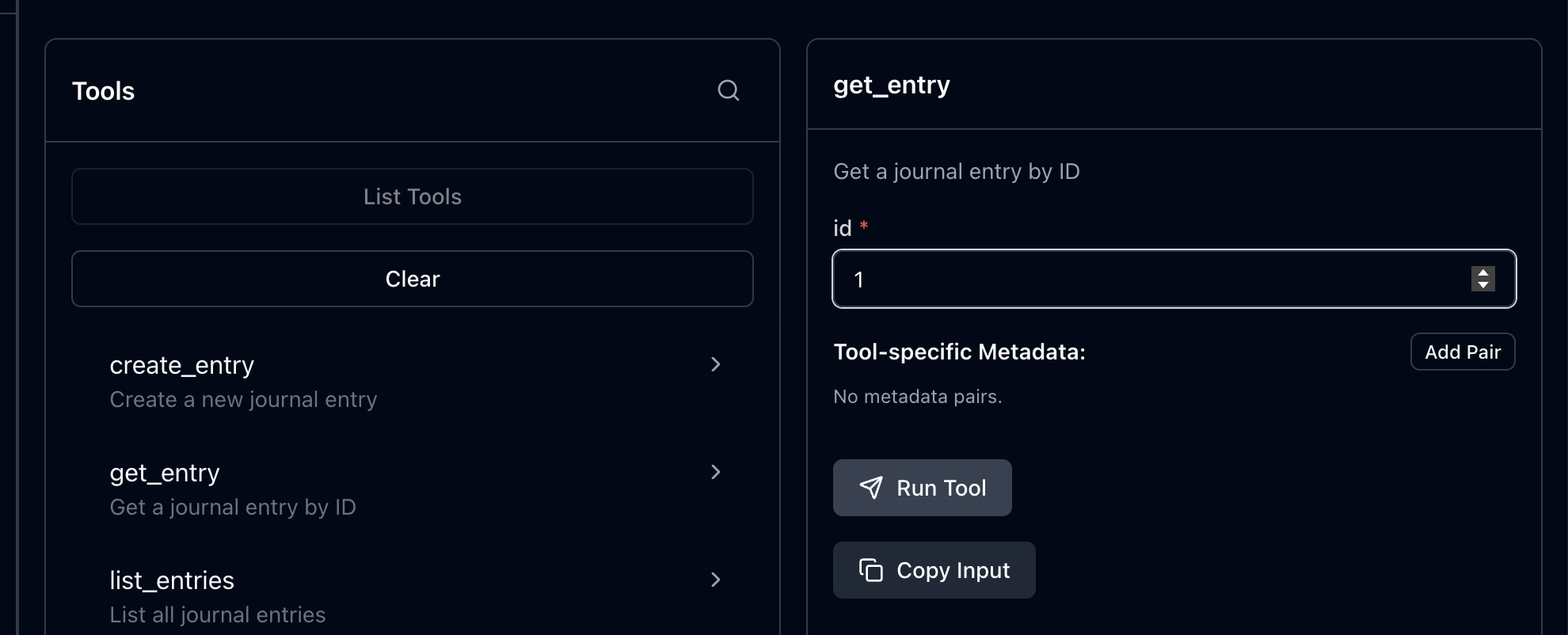This screenshot has height=635, width=1568.
Task: Click the Copy Input button label
Action: [953, 570]
